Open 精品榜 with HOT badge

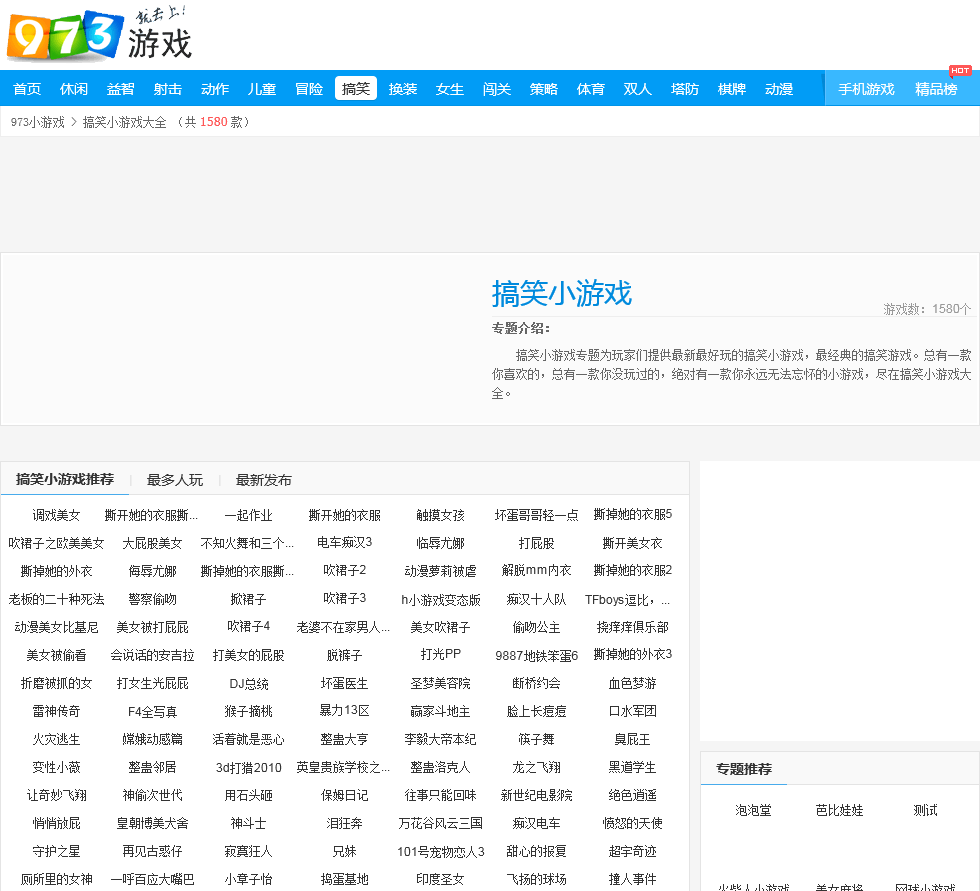click(x=936, y=89)
